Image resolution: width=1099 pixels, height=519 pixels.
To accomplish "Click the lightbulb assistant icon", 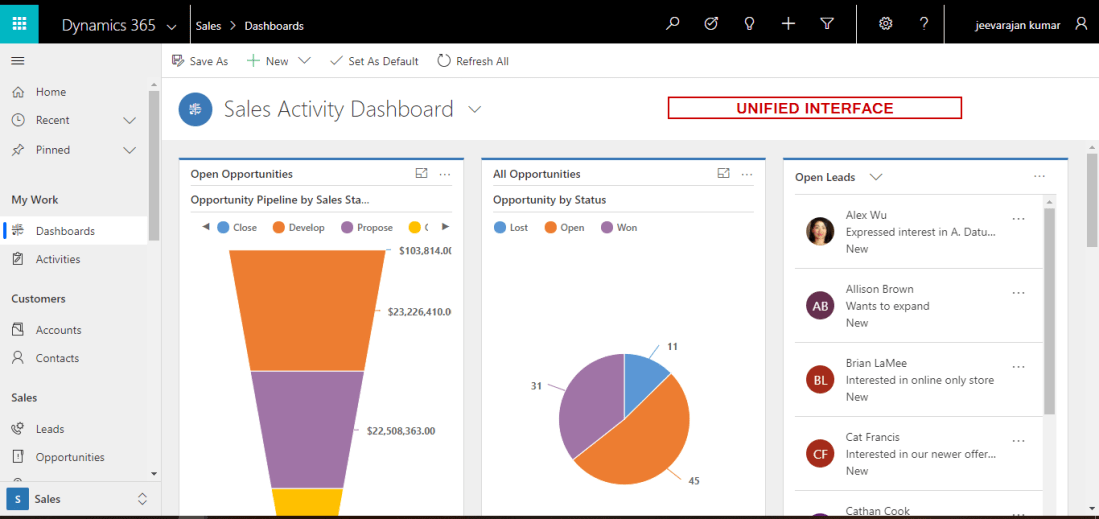I will 749,24.
